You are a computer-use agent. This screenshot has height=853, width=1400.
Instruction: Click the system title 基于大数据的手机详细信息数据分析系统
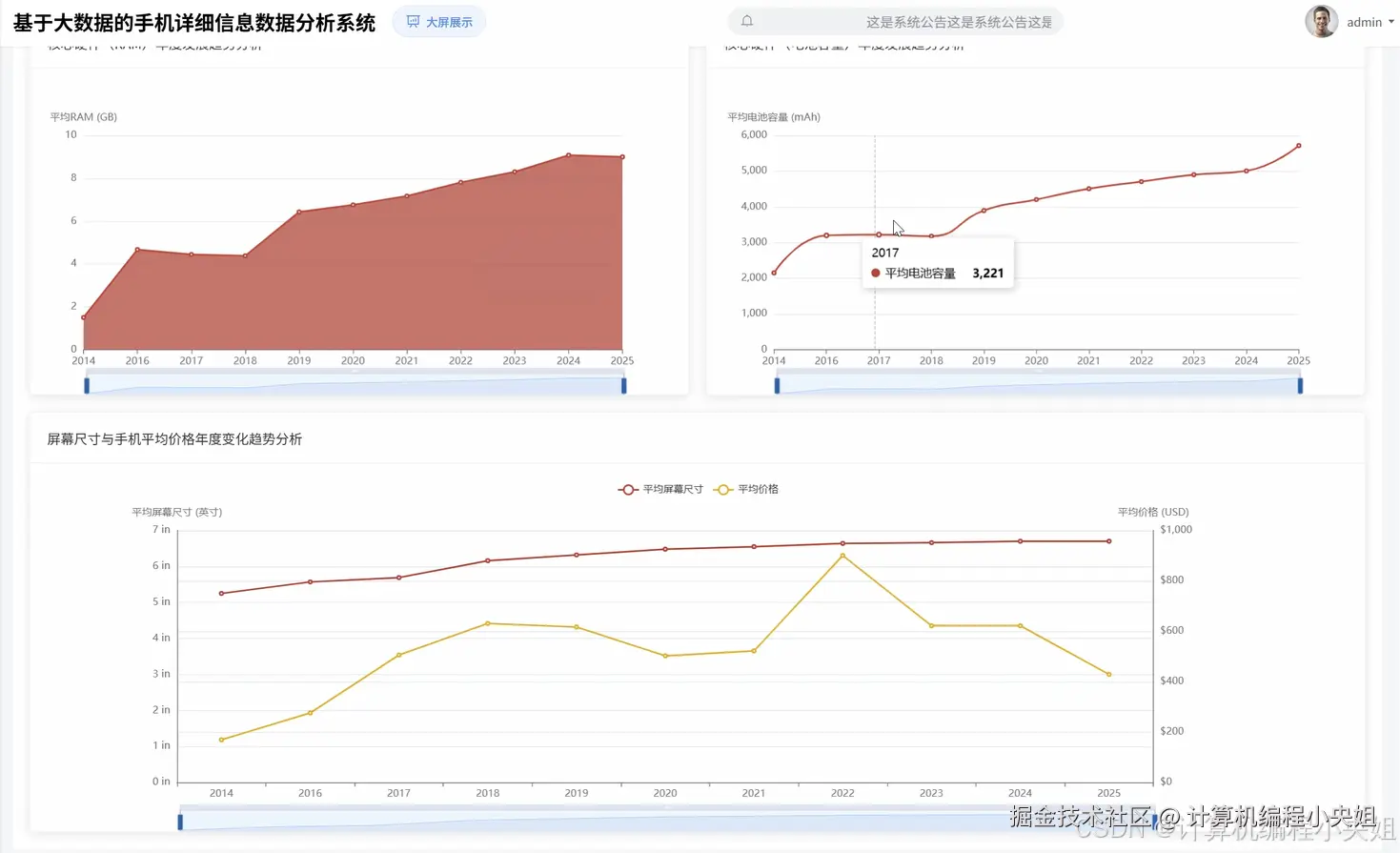[x=194, y=23]
